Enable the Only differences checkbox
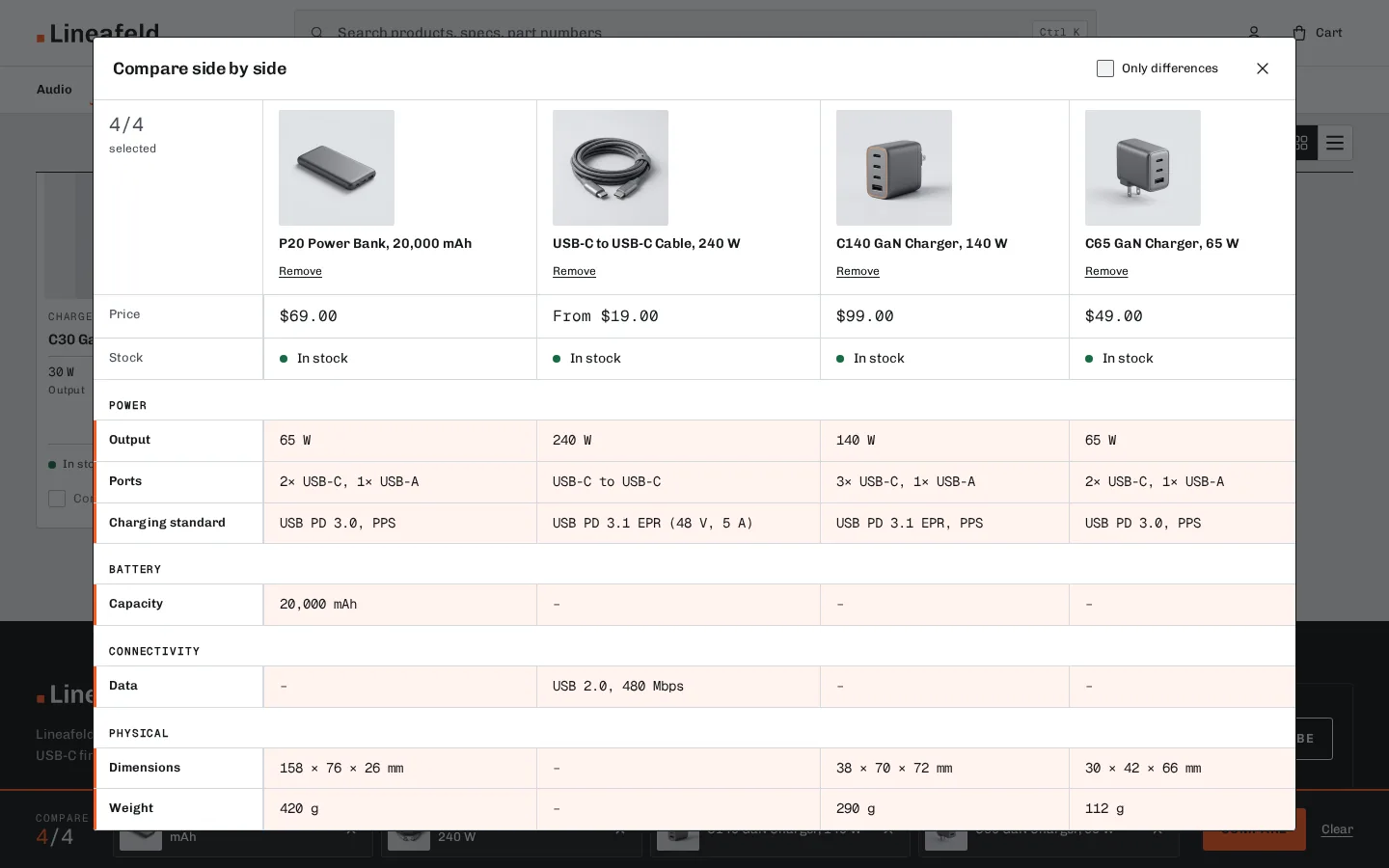 pos(1105,68)
